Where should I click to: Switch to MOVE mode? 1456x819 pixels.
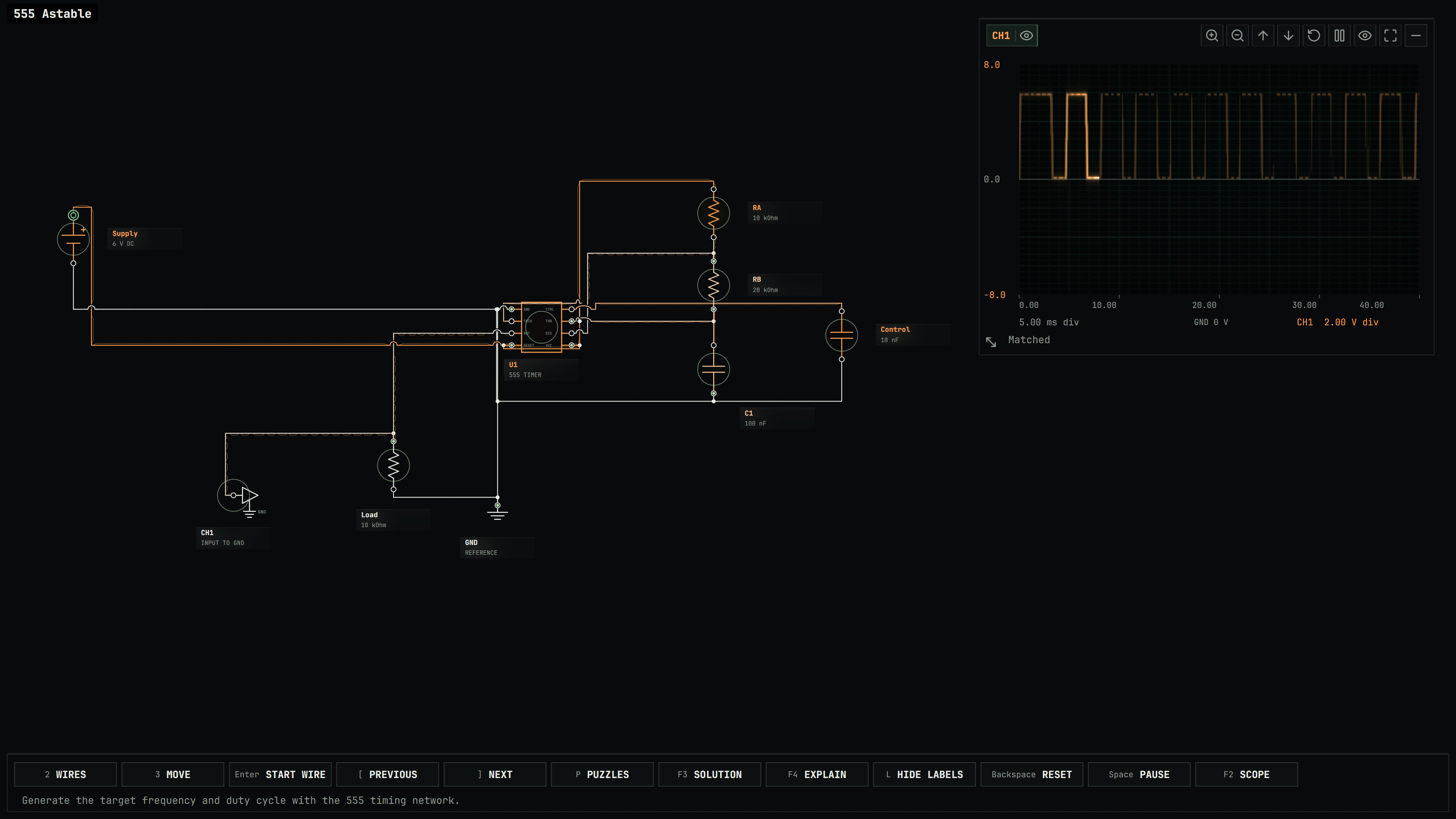(x=173, y=774)
